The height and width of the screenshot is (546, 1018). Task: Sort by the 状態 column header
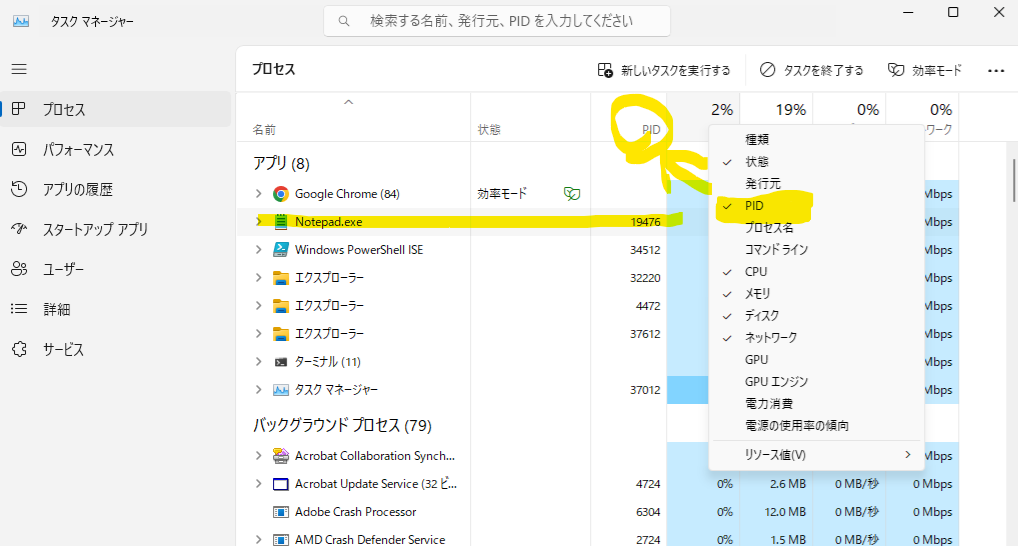pyautogui.click(x=530, y=118)
